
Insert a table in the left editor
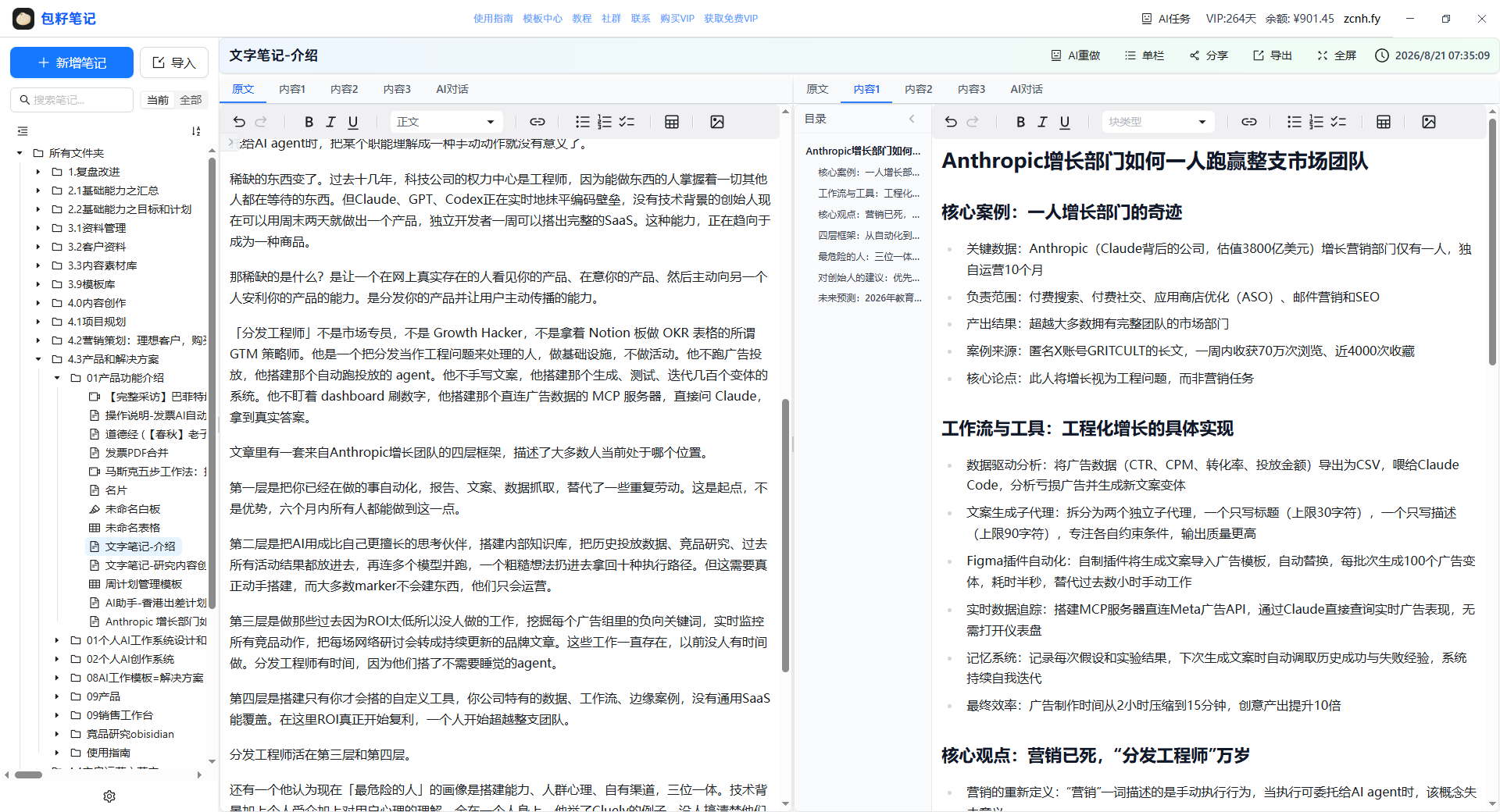click(672, 122)
